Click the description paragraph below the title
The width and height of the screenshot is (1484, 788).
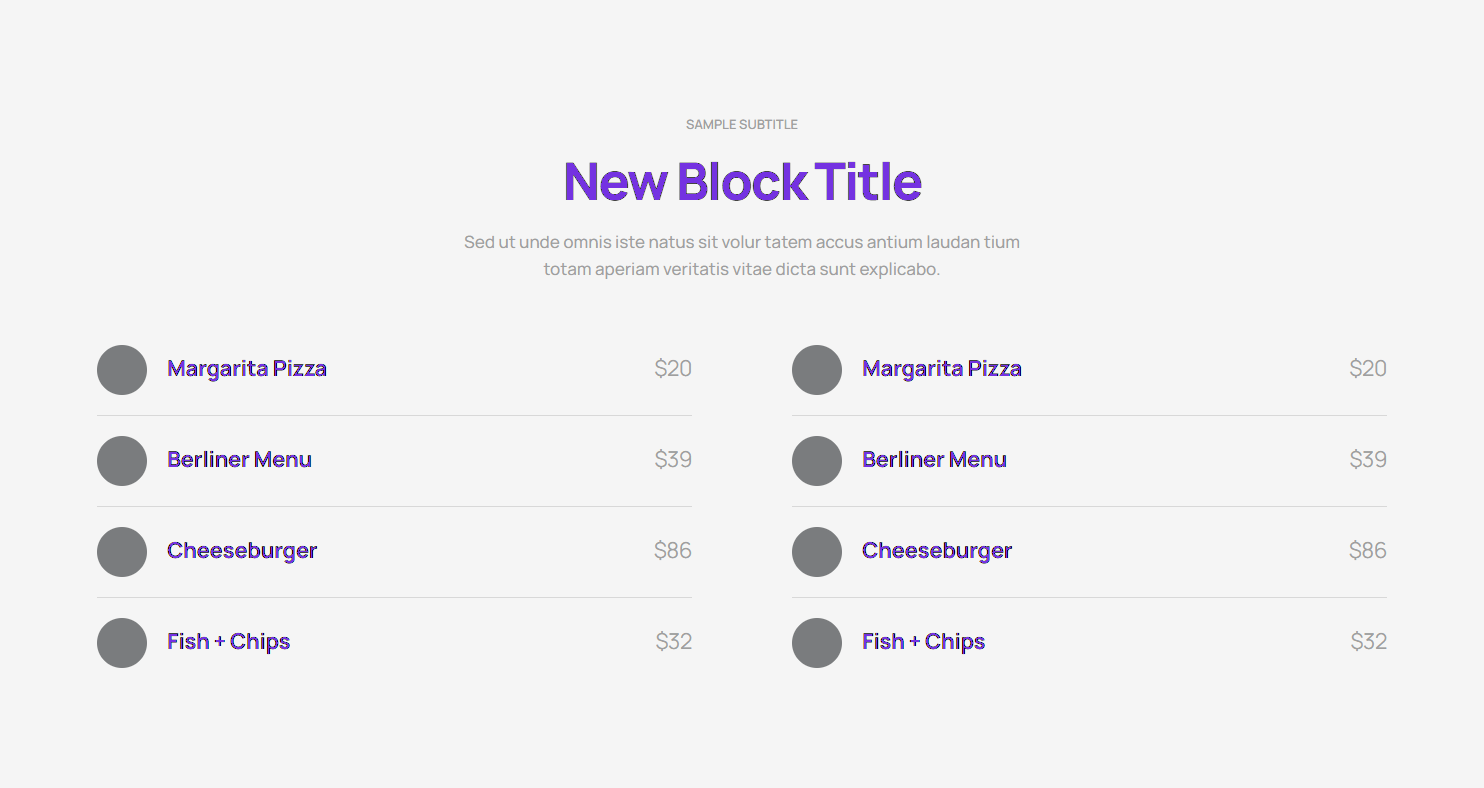pos(741,255)
